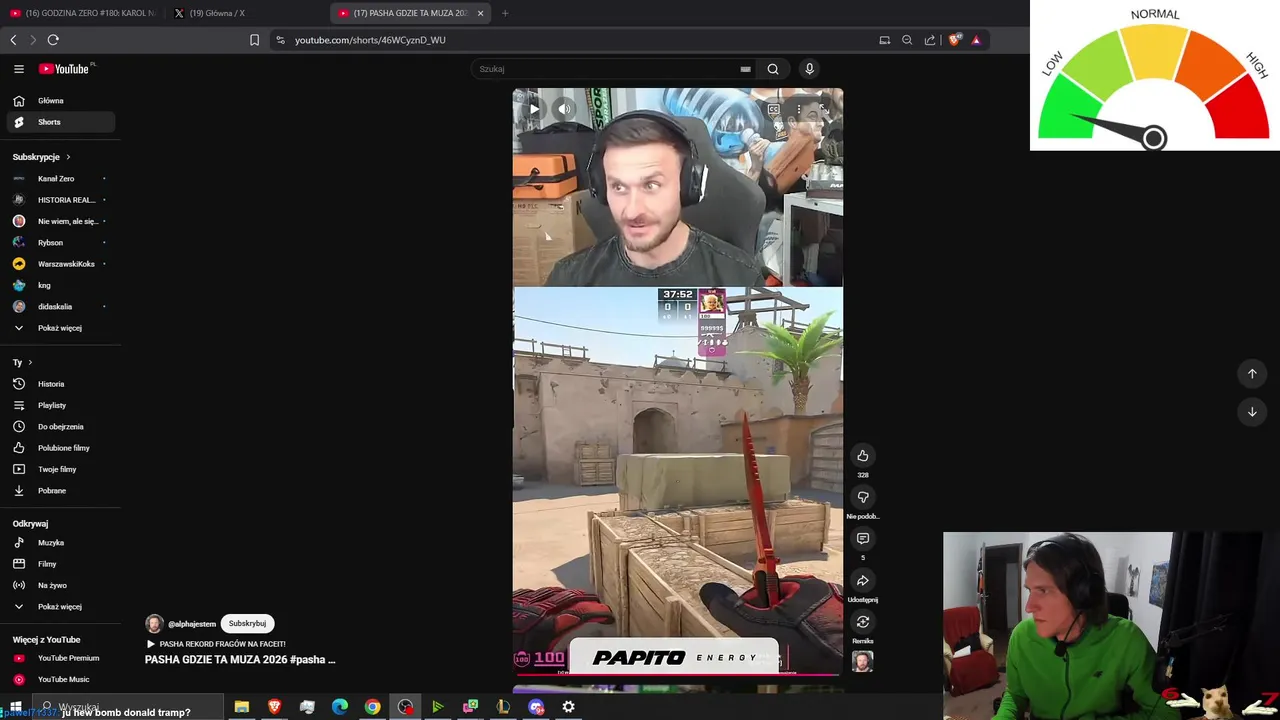Start voice search with microphone
Image resolution: width=1280 pixels, height=720 pixels.
pos(809,69)
